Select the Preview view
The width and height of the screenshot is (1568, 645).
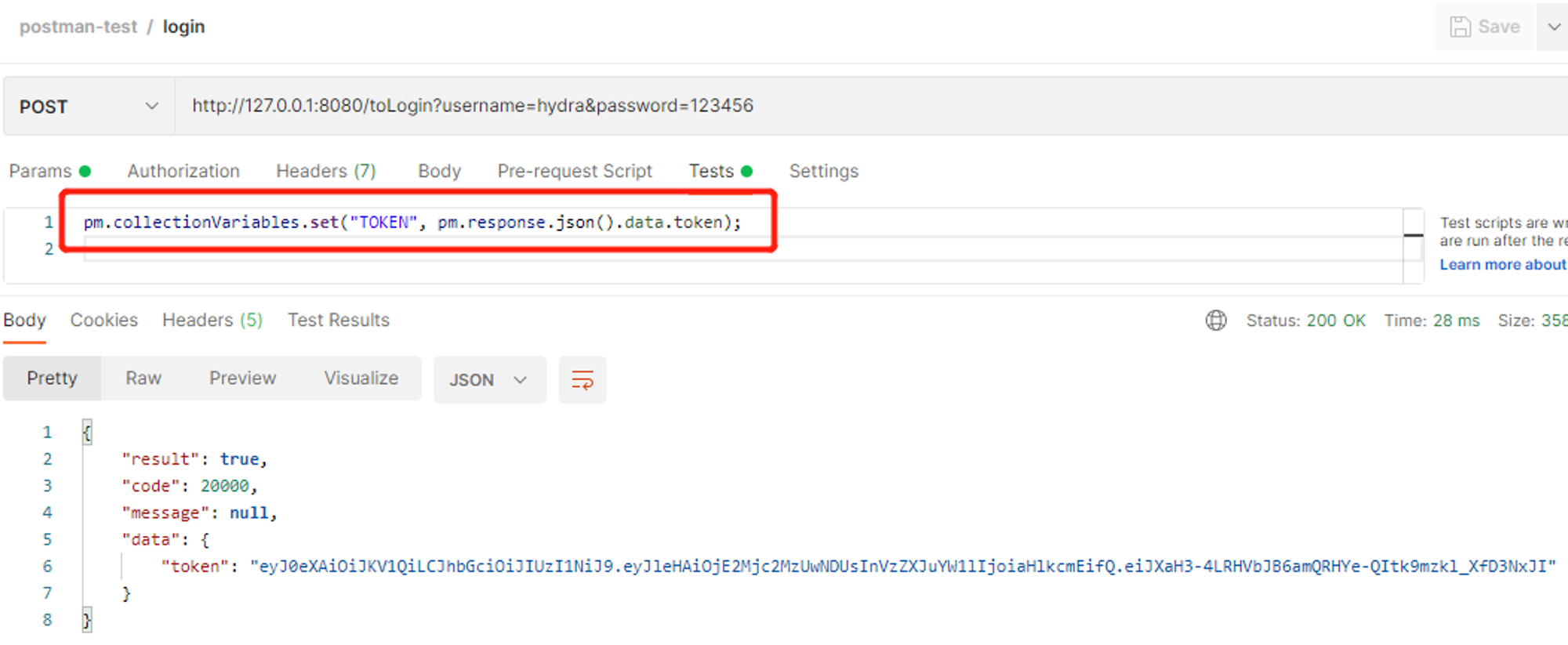coord(242,379)
